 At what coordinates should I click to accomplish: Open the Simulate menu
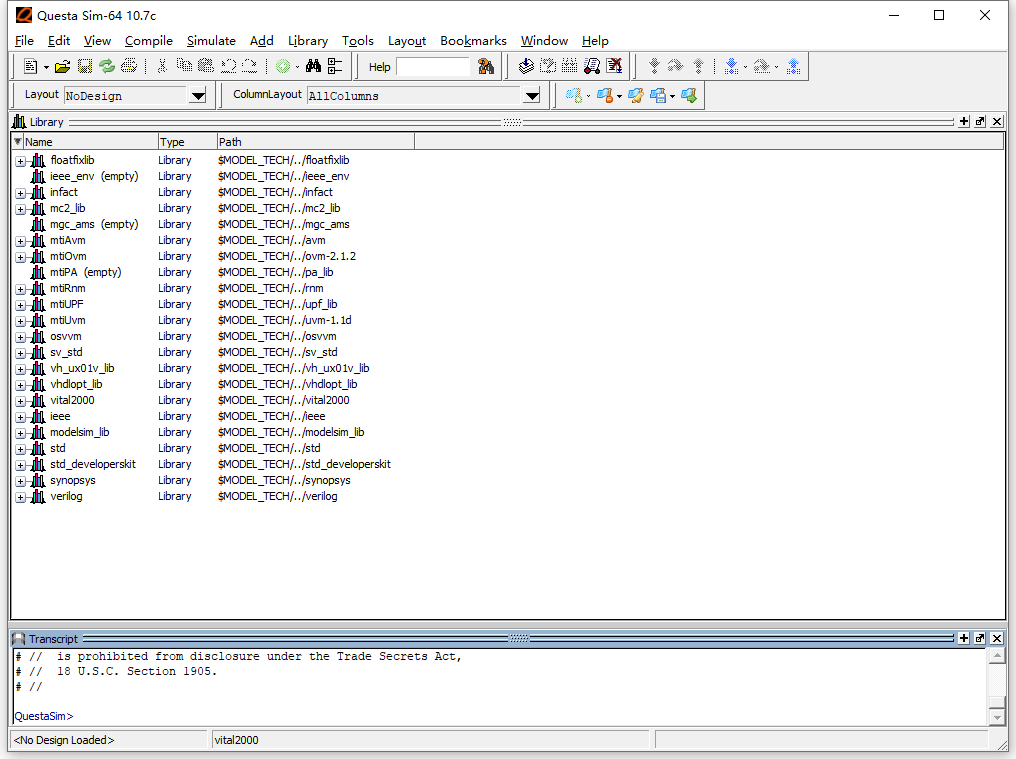click(211, 40)
